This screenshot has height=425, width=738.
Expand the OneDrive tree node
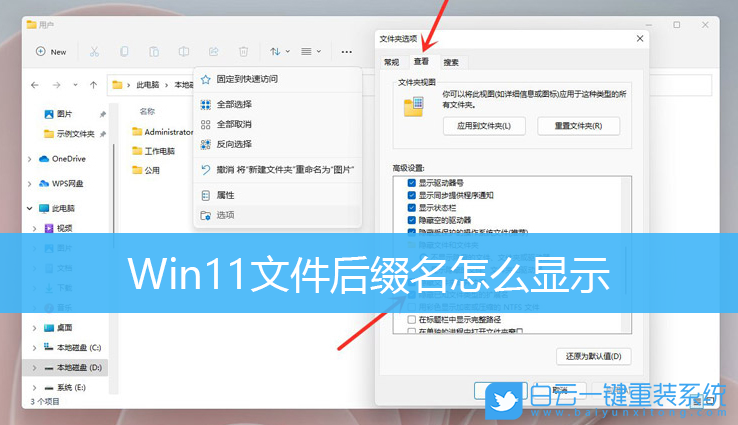click(30, 159)
